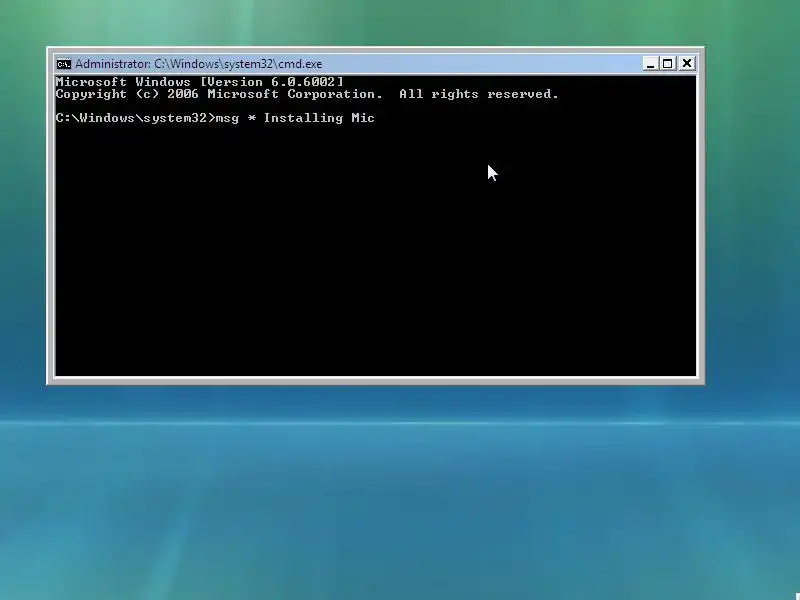Viewport: 800px width, 600px height.
Task: Open the cmd.exe system menu icon
Action: point(64,64)
